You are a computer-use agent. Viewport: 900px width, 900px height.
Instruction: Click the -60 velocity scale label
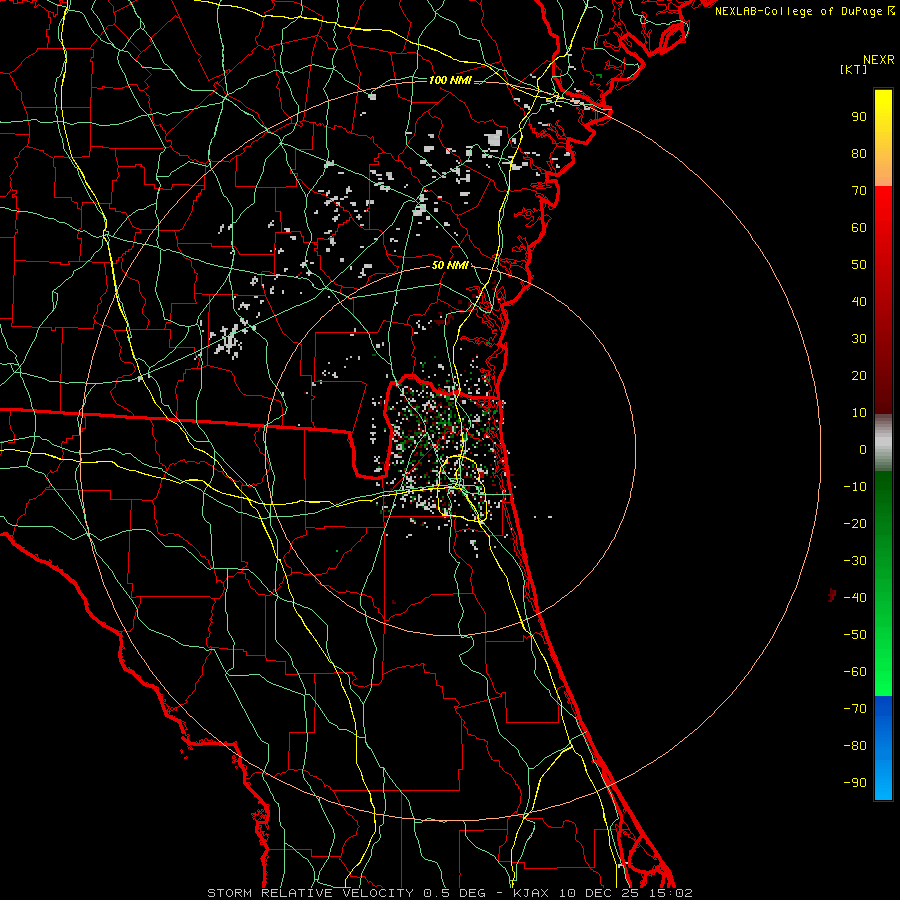[855, 672]
